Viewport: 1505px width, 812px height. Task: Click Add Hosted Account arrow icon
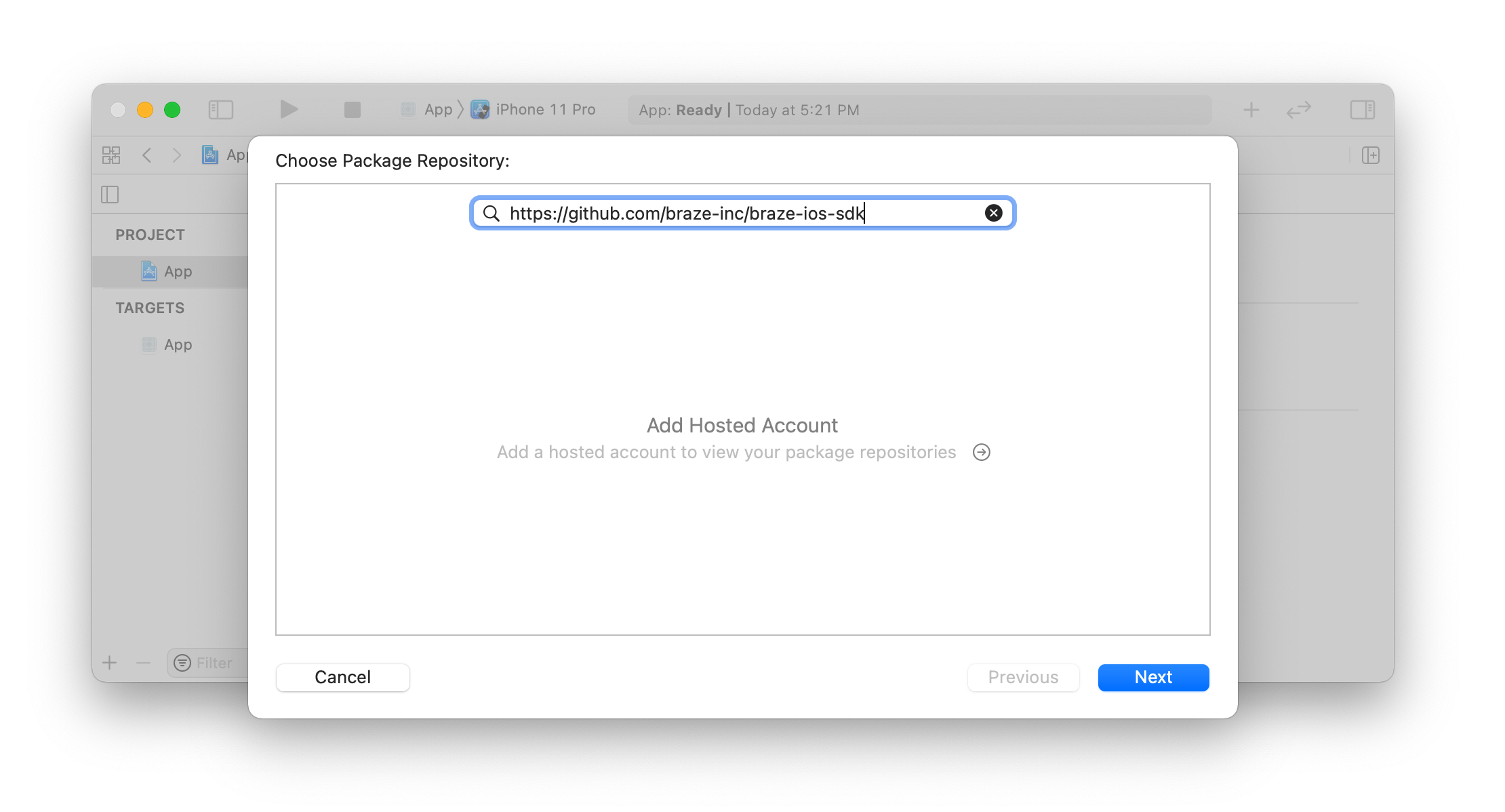click(x=981, y=452)
